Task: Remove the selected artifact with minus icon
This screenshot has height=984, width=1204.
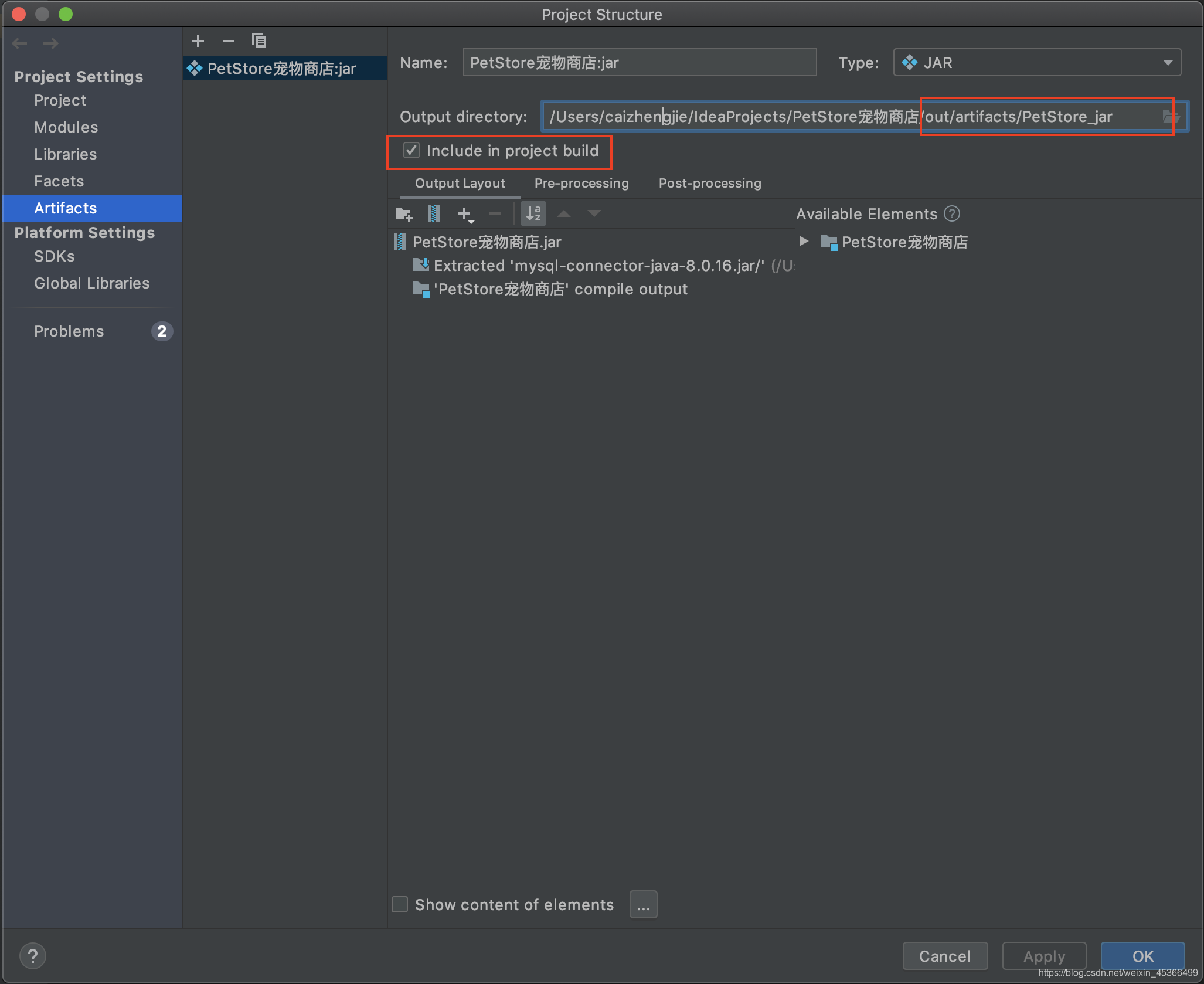Action: click(x=229, y=40)
